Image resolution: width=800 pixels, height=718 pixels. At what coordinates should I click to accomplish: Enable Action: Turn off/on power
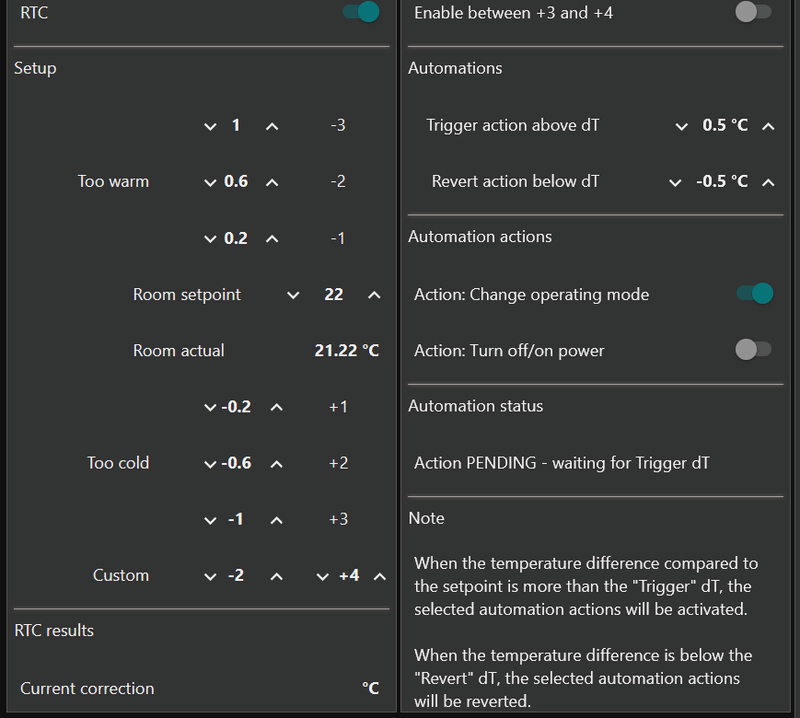pos(753,350)
